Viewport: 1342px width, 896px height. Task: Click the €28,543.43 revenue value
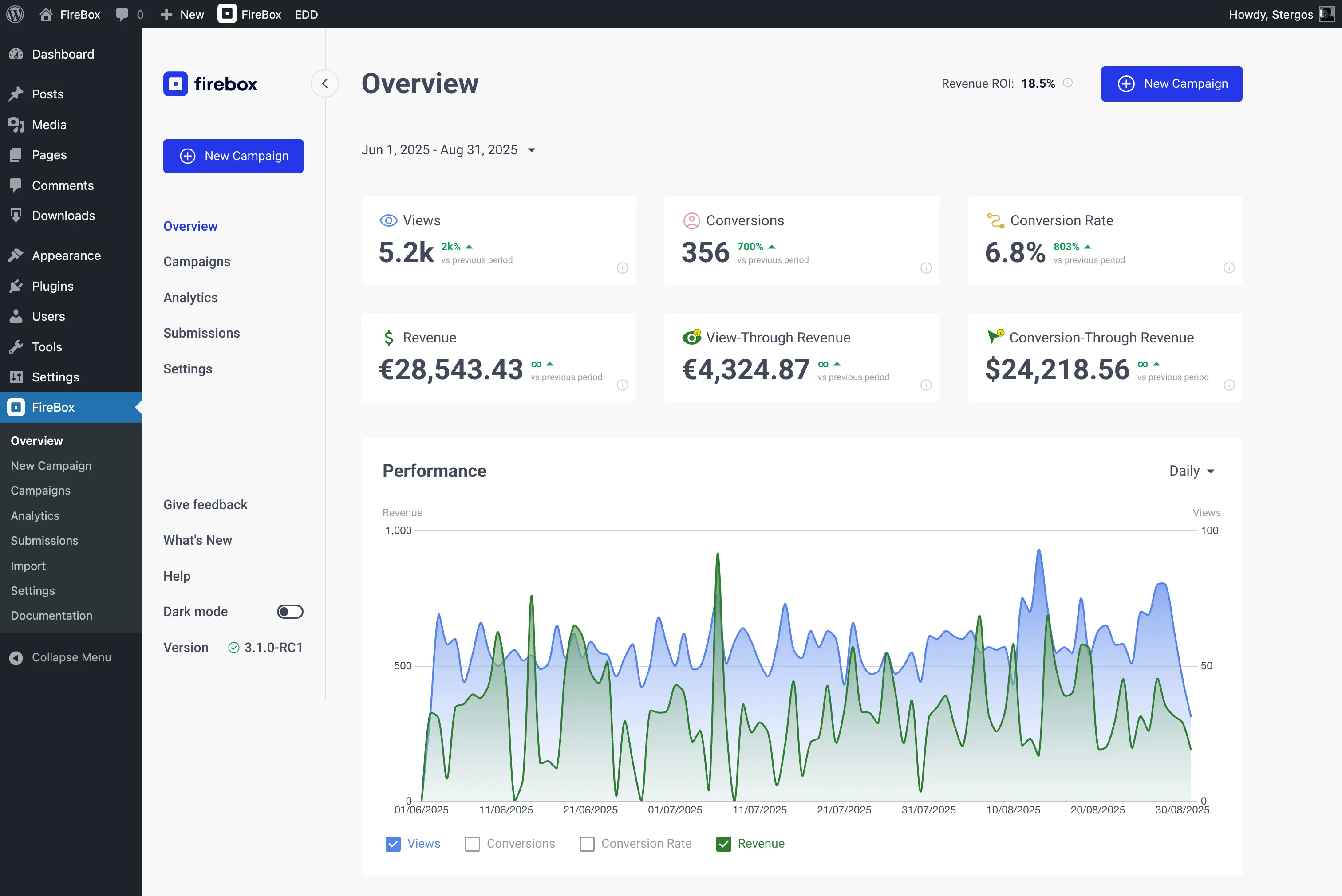[x=451, y=369]
